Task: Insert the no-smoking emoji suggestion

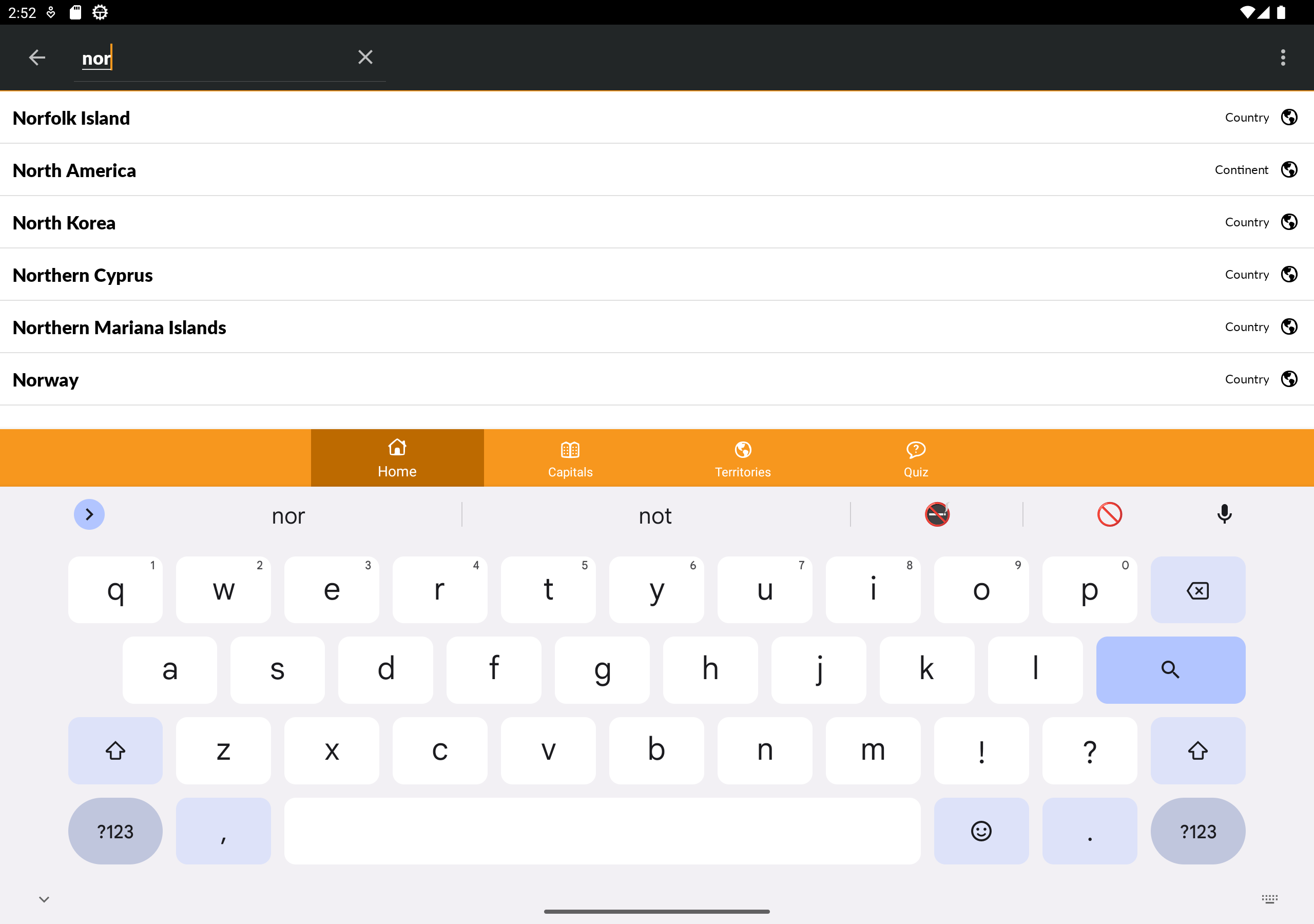Action: 937,514
